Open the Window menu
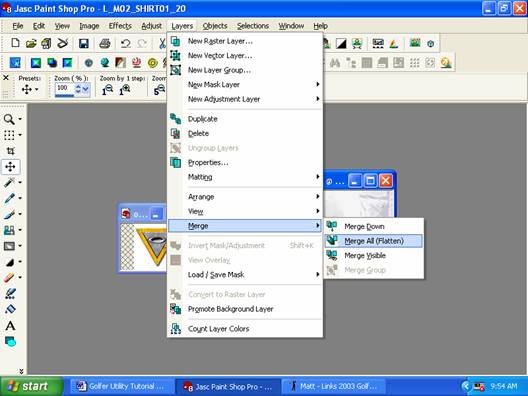The height and width of the screenshot is (396, 528). click(x=291, y=26)
